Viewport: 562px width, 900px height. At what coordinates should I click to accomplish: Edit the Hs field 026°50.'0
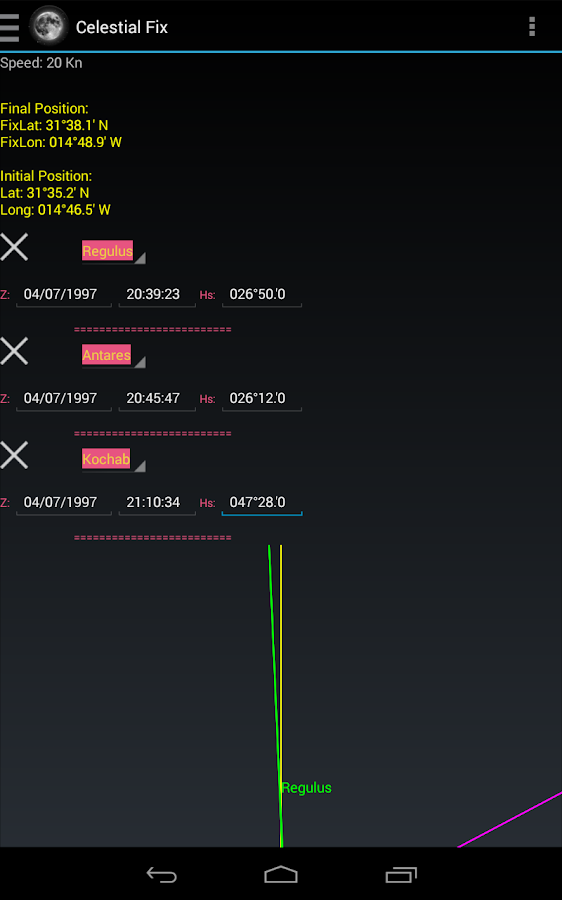[x=262, y=294]
